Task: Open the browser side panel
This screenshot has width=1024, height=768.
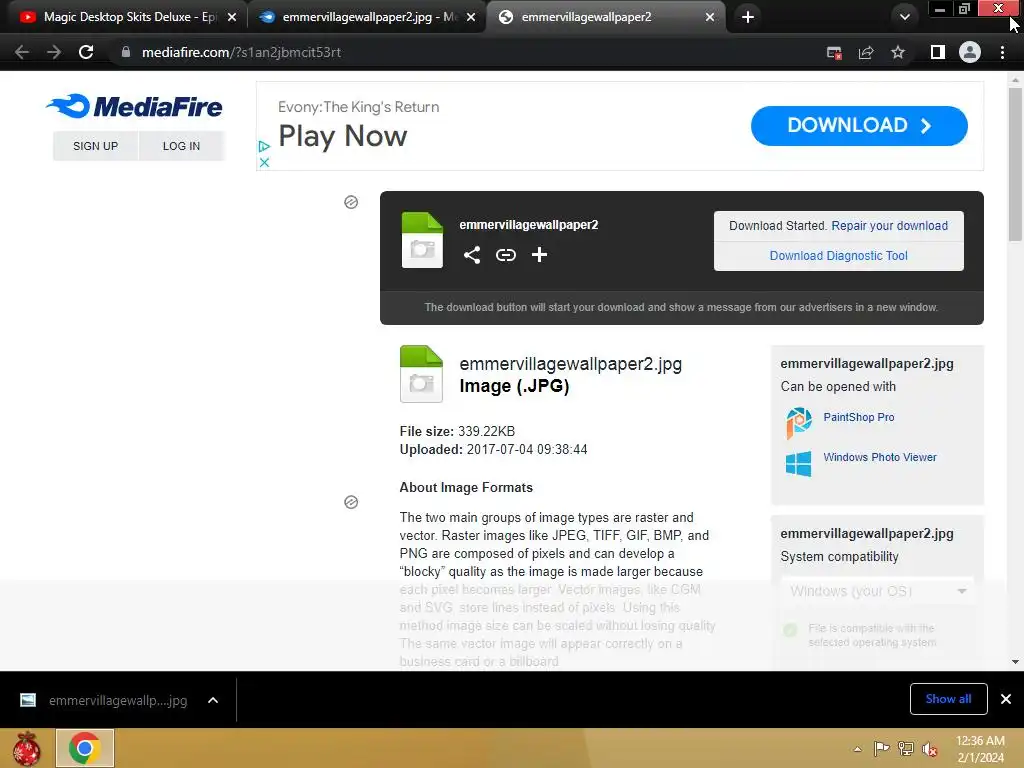Action: pos(938,52)
